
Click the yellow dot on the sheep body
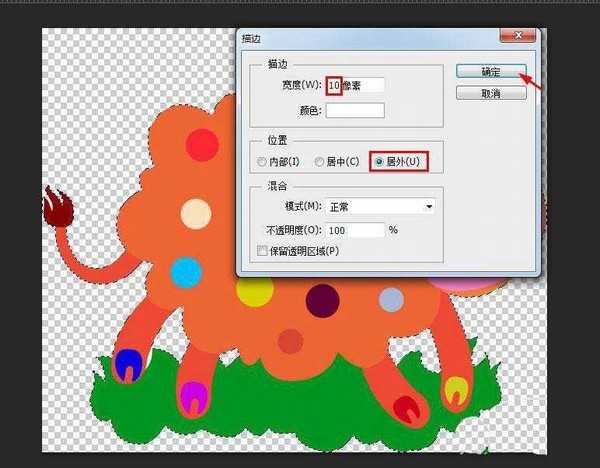255,290
